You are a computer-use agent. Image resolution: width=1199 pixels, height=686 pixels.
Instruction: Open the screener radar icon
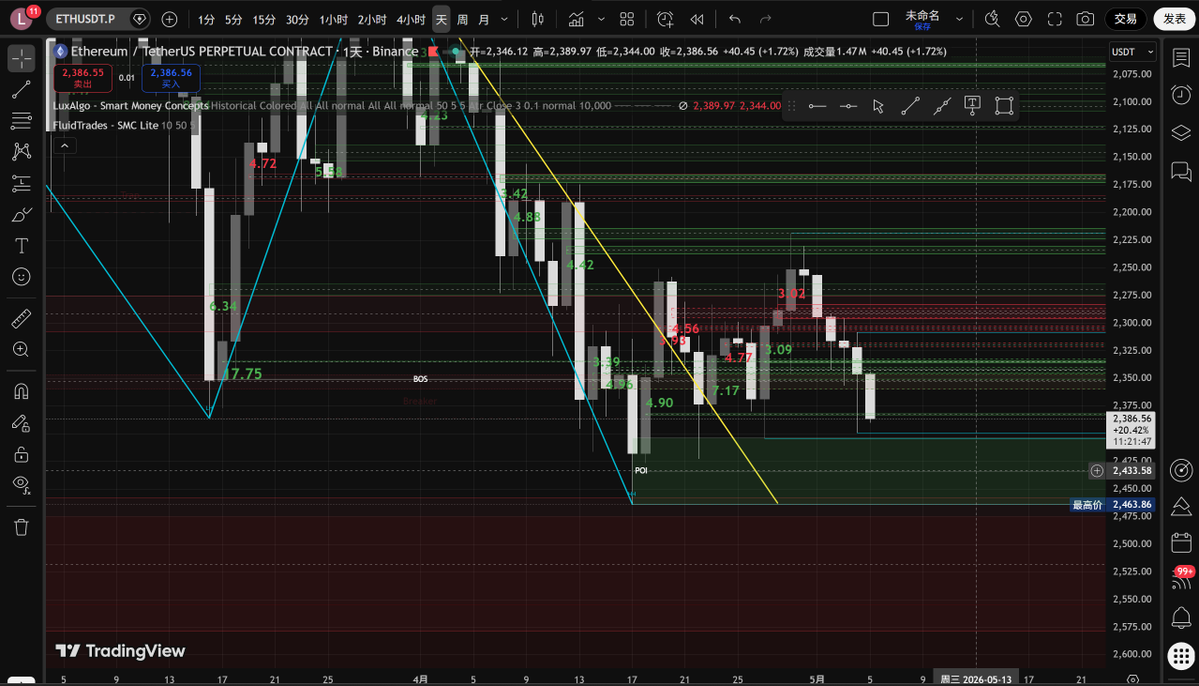pos(1181,470)
